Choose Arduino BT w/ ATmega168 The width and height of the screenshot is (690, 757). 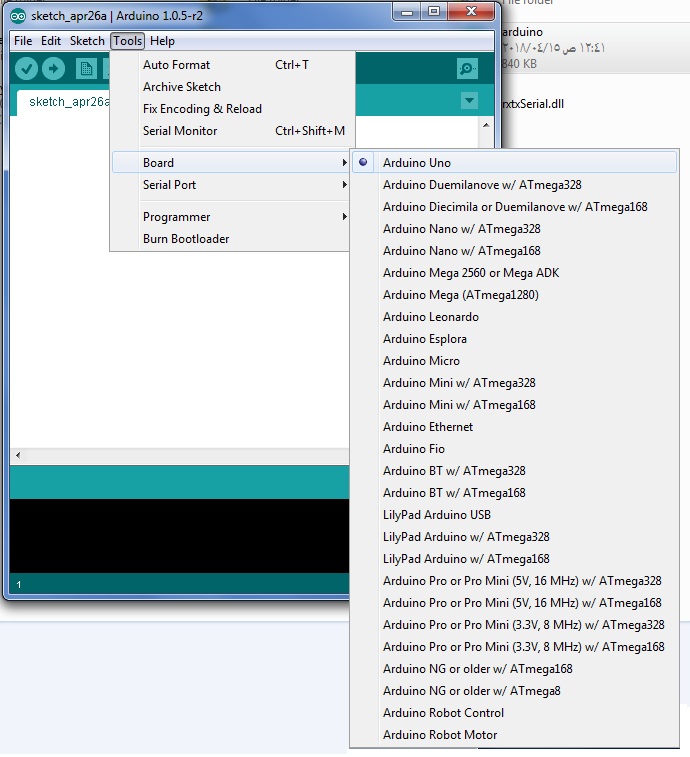coord(514,493)
